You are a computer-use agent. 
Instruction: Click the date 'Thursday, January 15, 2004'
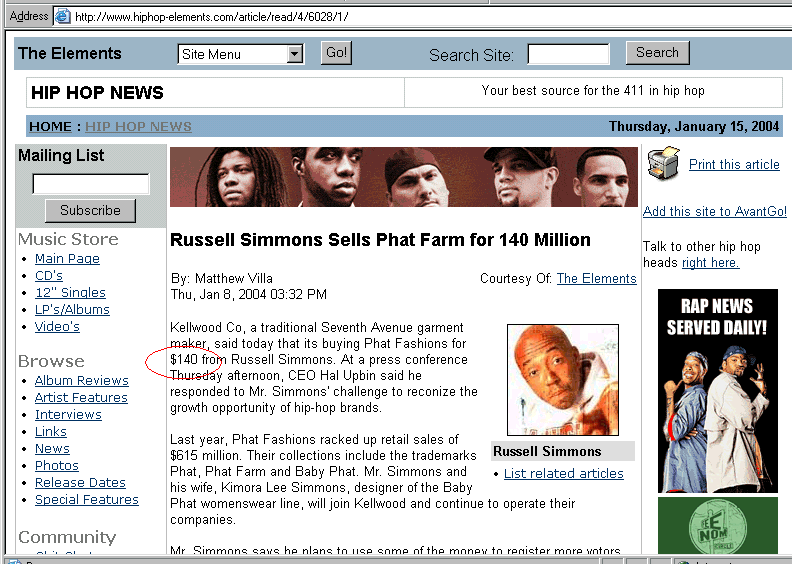pos(694,126)
